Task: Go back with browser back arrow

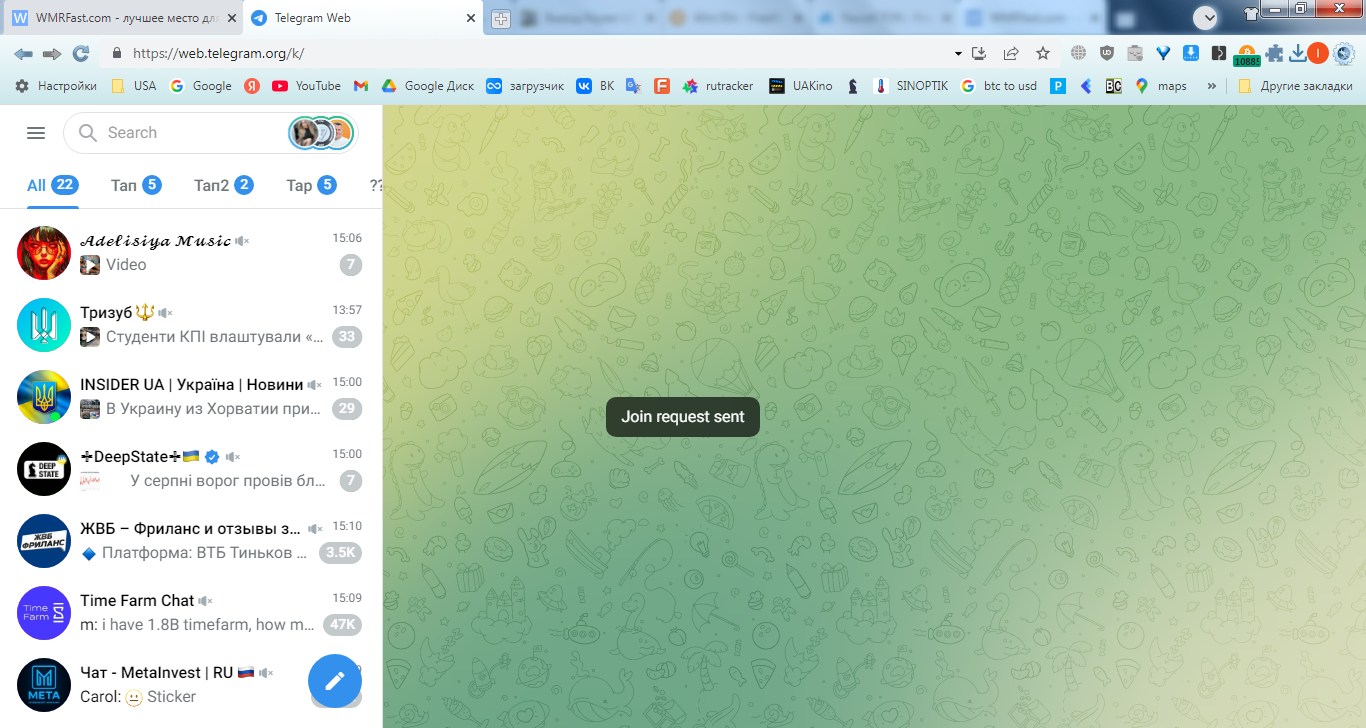Action: click(x=23, y=53)
